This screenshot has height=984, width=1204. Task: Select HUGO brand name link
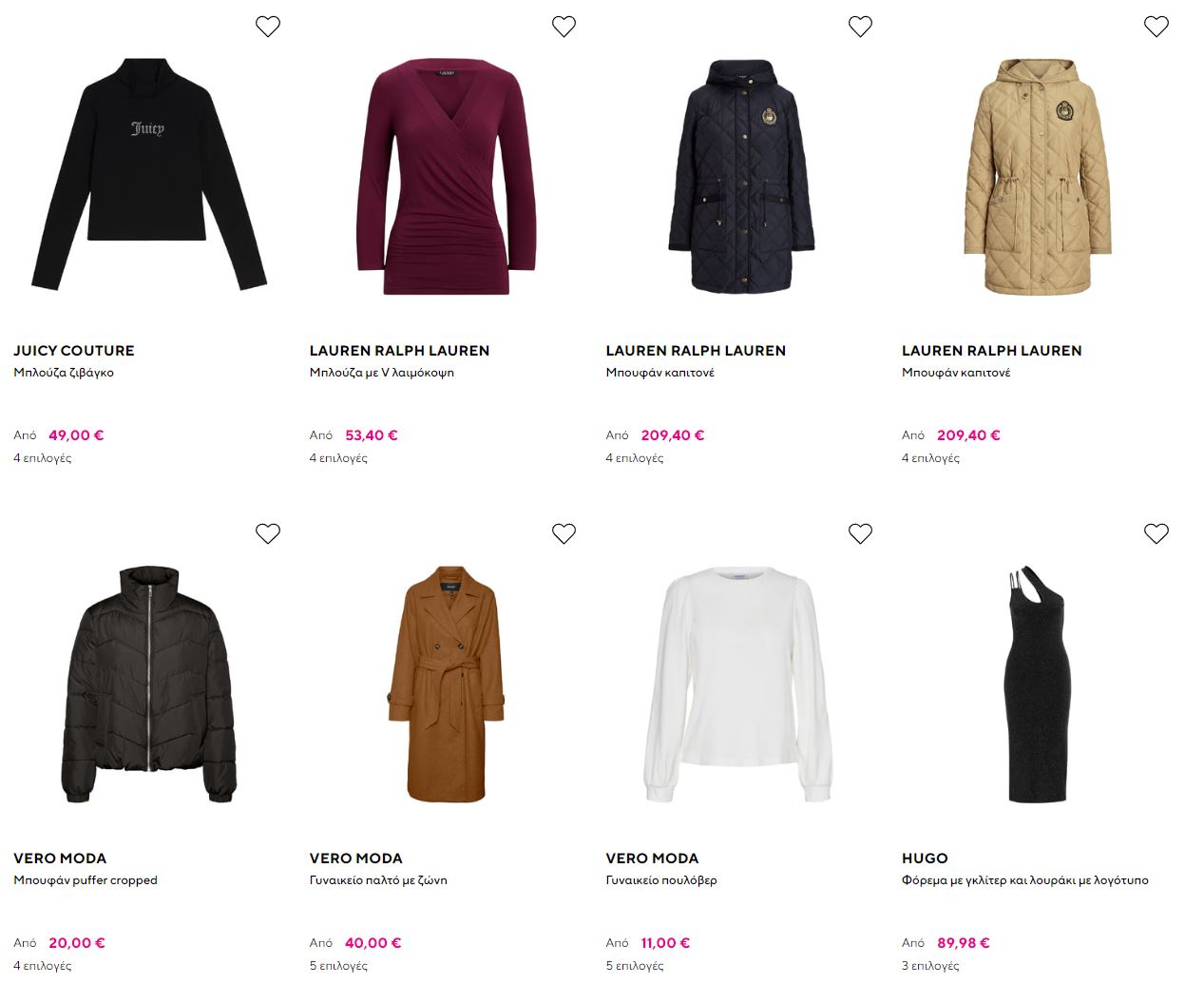pos(925,859)
